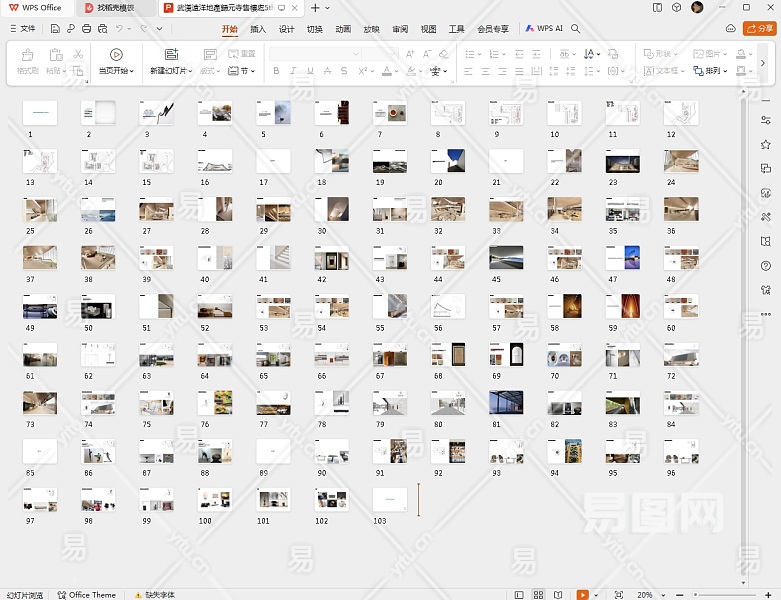Expand the 当页开始 dropdown arrow
The image size is (781, 600).
[133, 72]
